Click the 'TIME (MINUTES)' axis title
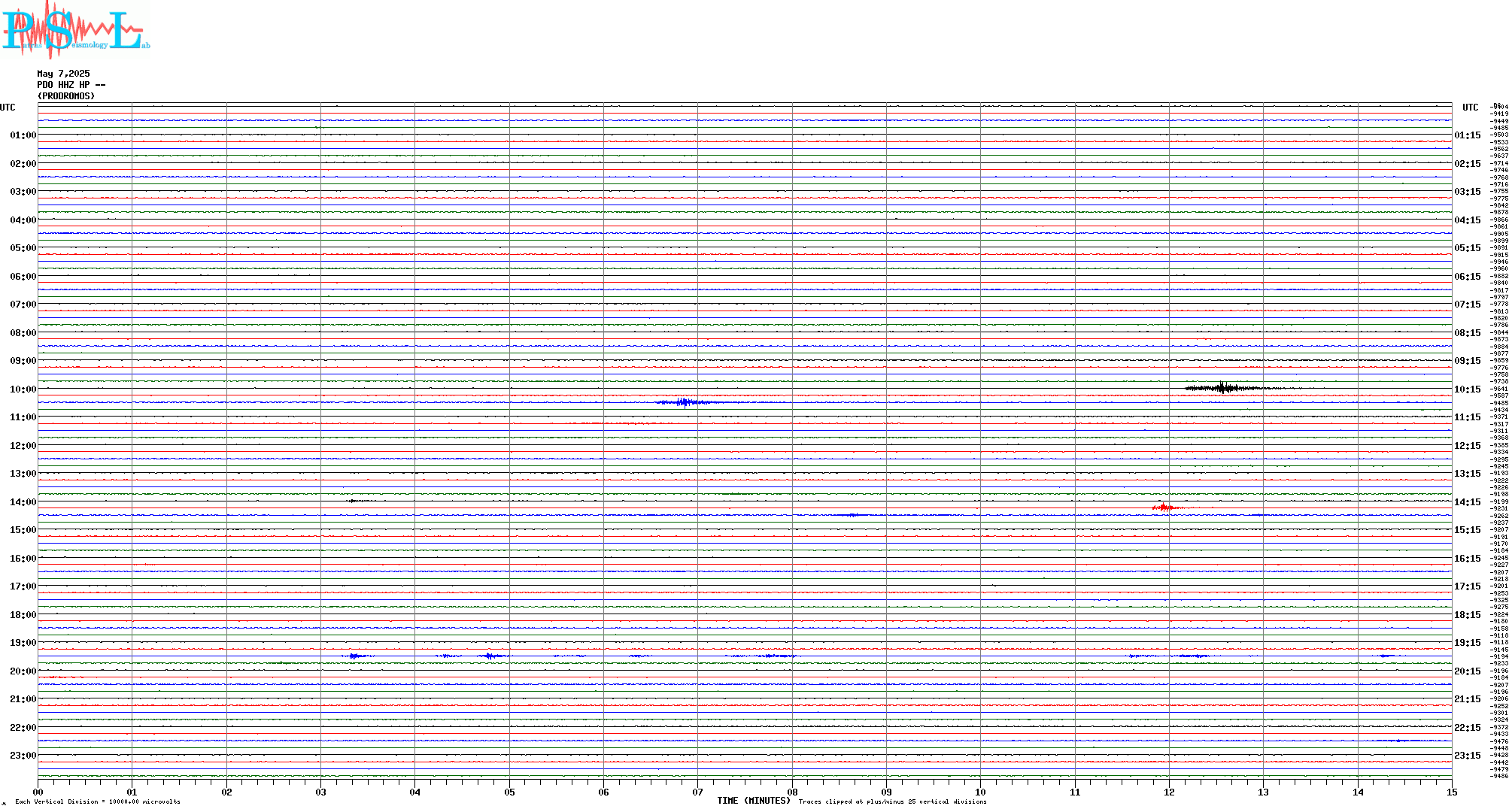This screenshot has width=1512, height=812. point(754,801)
